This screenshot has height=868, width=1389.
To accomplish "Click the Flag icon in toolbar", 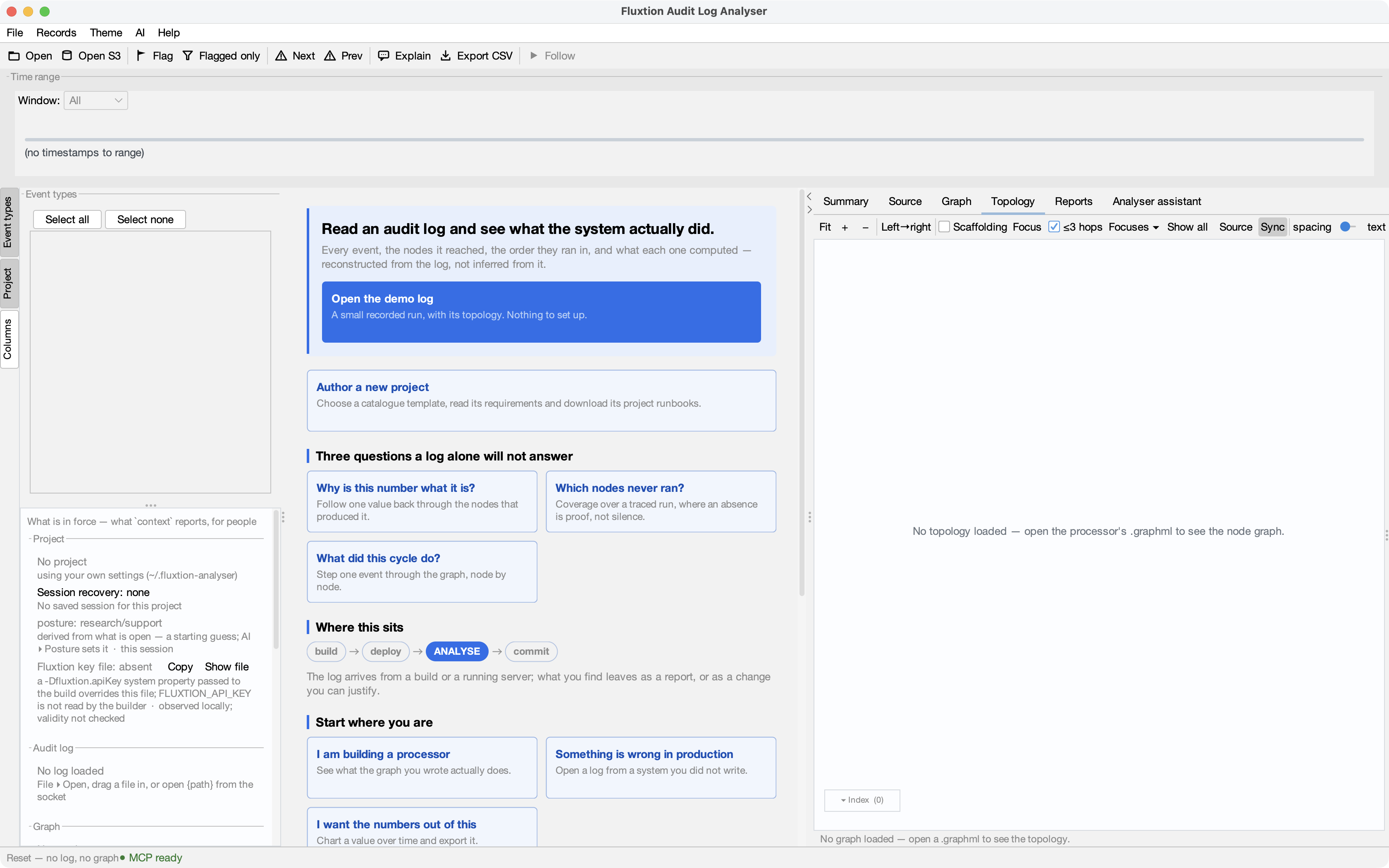I will [x=141, y=56].
